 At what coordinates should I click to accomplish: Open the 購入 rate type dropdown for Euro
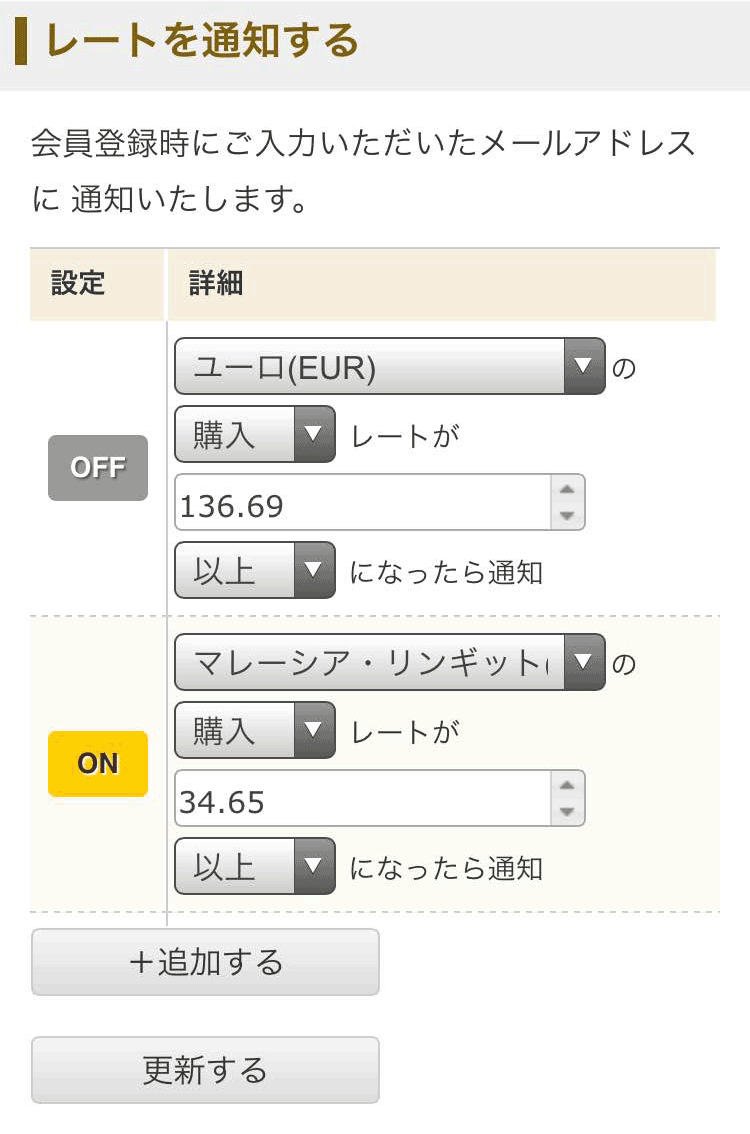(255, 434)
